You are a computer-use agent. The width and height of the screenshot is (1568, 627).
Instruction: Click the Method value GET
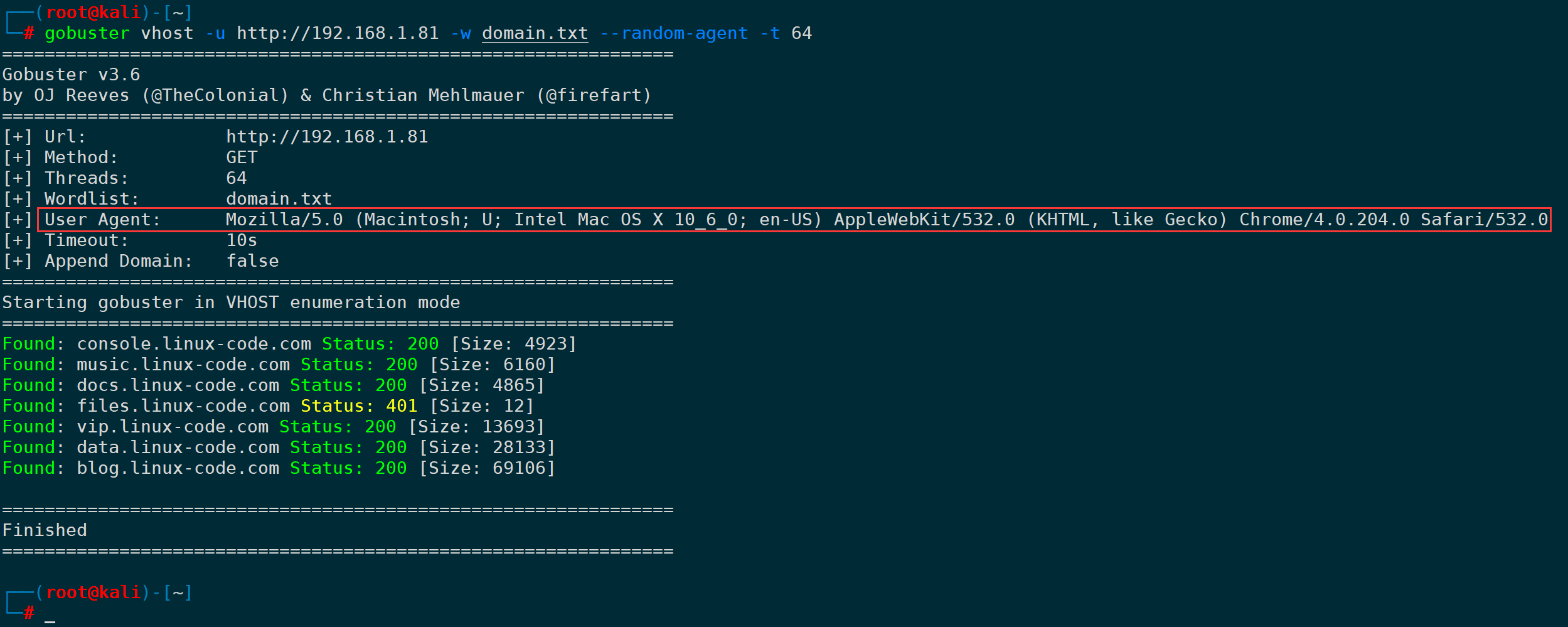(x=242, y=158)
